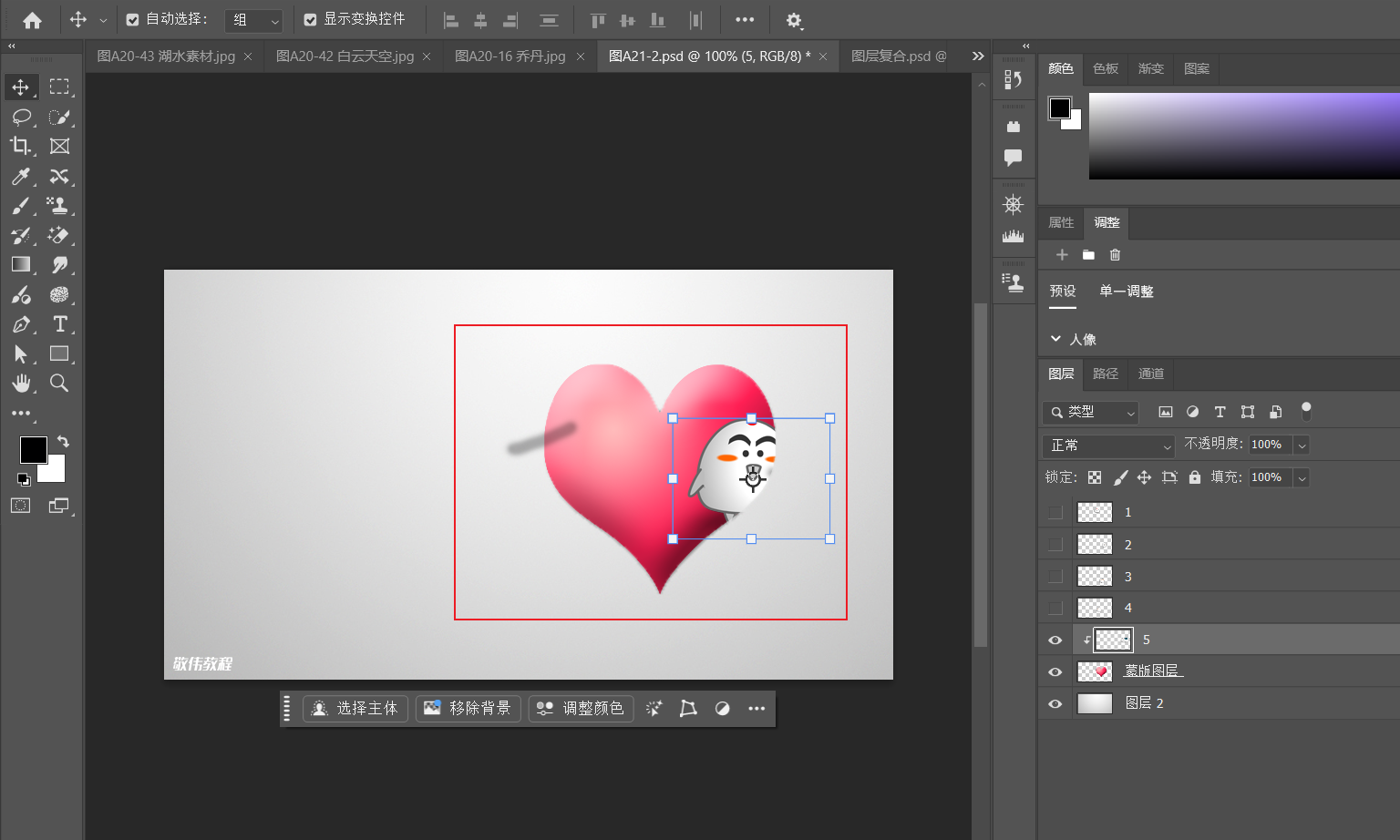Show more document tabs chevron
Image resolution: width=1400 pixels, height=840 pixels.
pos(977,56)
